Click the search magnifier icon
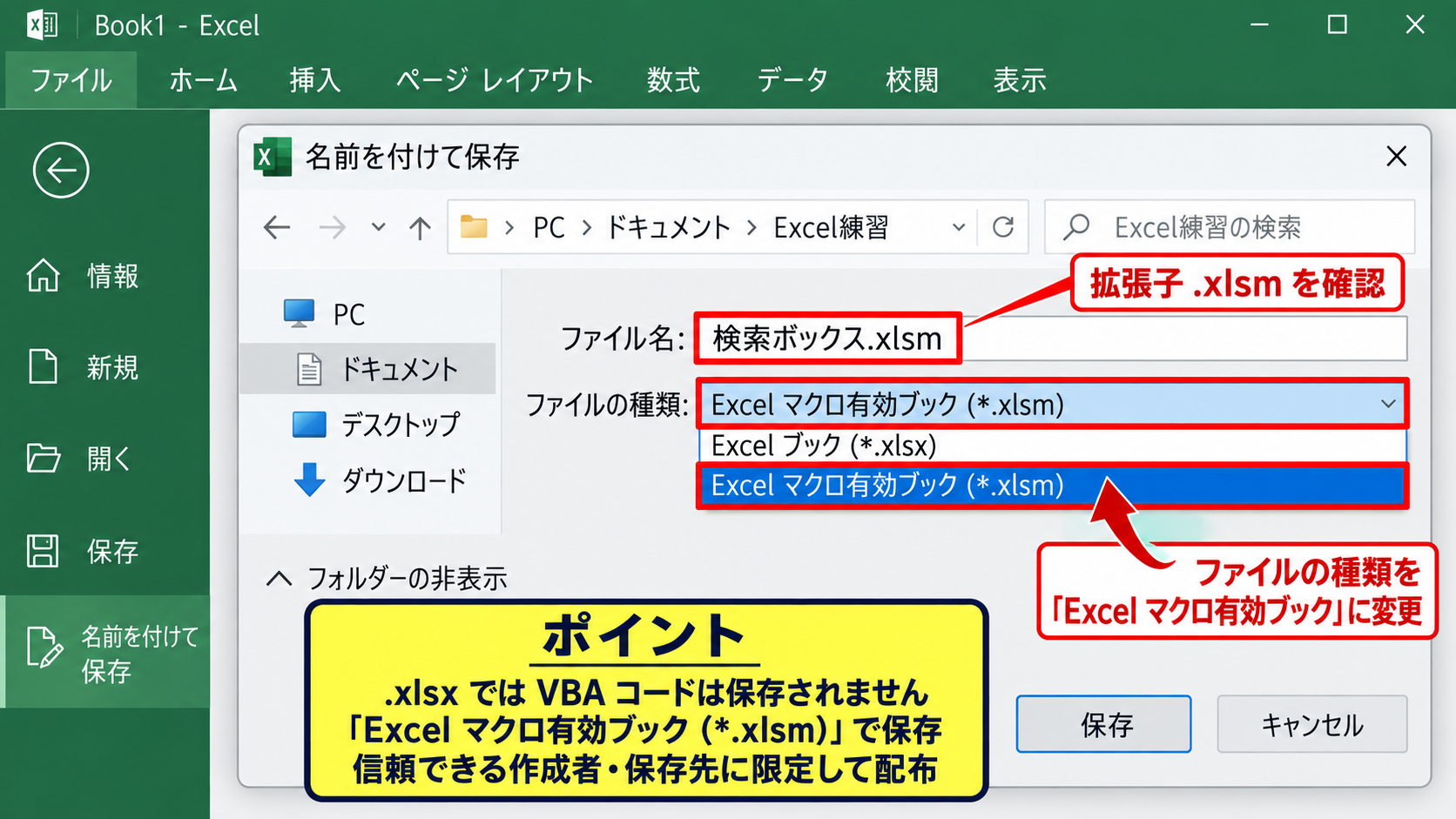 [x=1076, y=227]
